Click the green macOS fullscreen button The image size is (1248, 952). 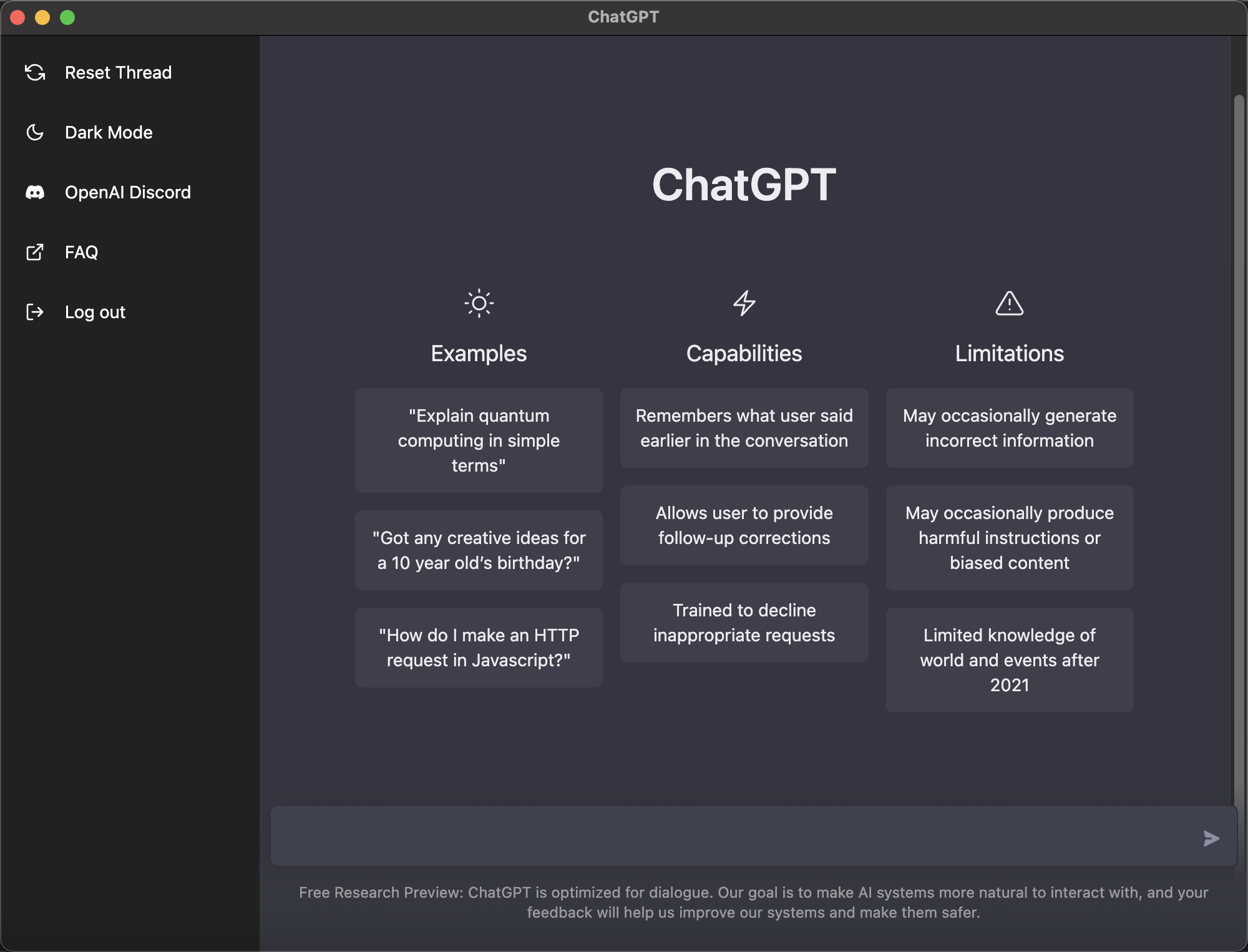67,17
